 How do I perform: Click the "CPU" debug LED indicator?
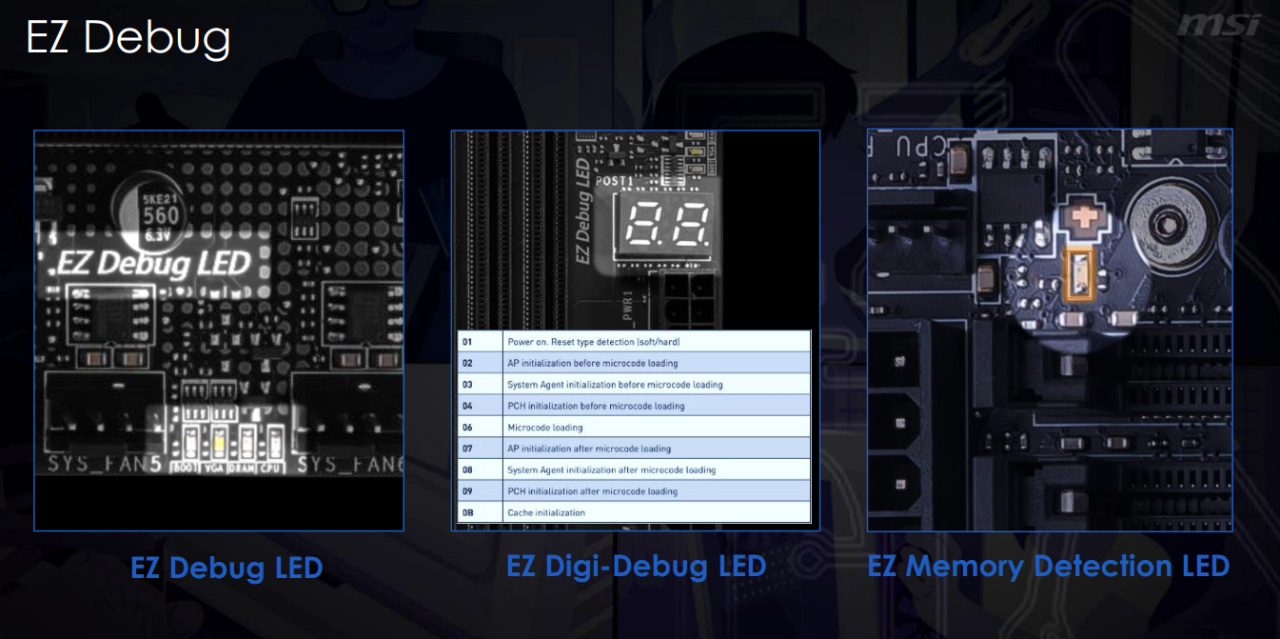pos(274,441)
